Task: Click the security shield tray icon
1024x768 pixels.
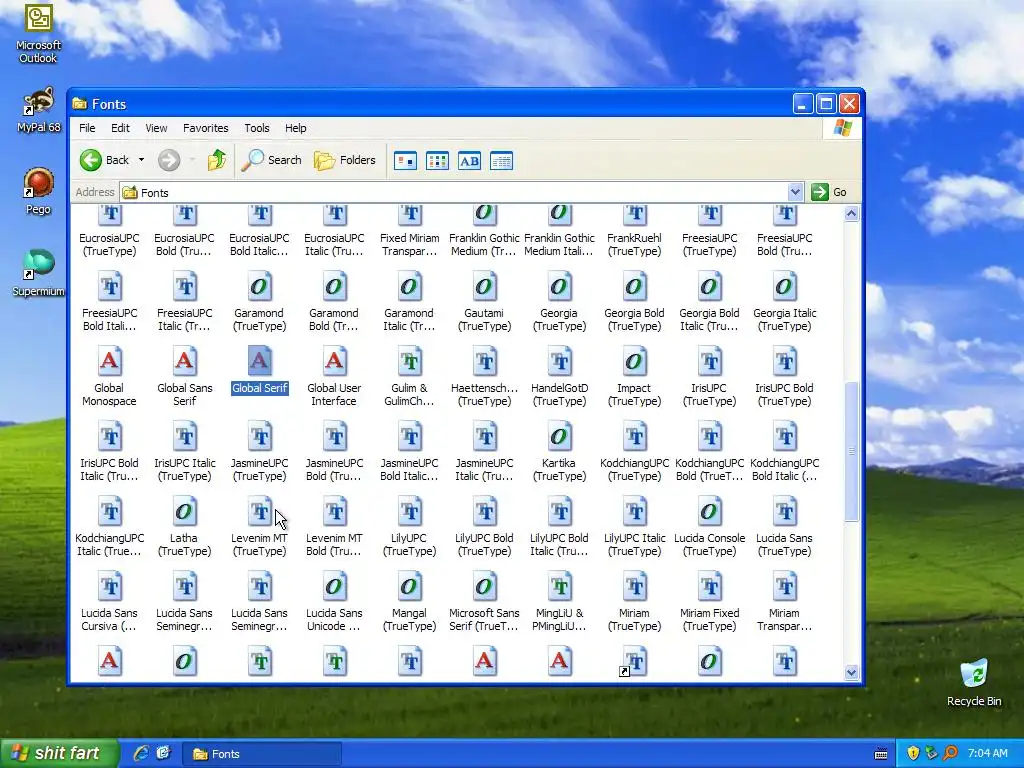Action: (x=913, y=754)
